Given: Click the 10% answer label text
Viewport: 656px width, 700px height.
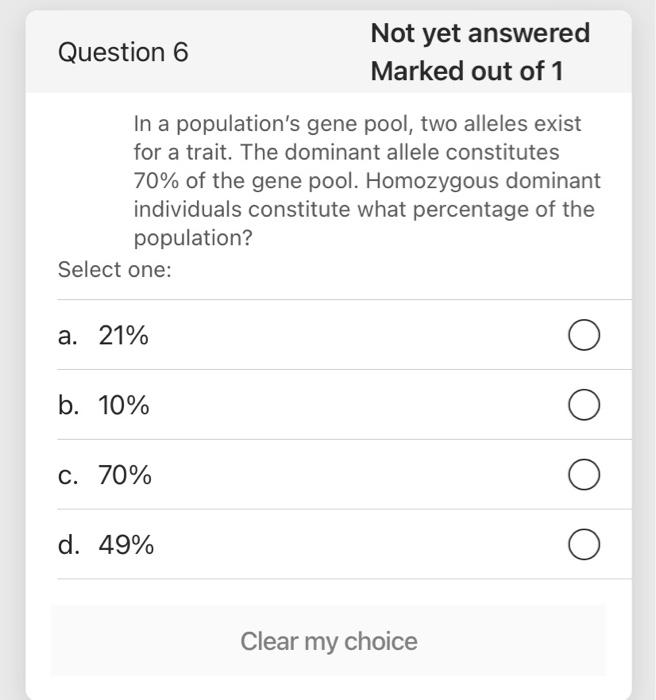Looking at the screenshot, I should point(124,406).
